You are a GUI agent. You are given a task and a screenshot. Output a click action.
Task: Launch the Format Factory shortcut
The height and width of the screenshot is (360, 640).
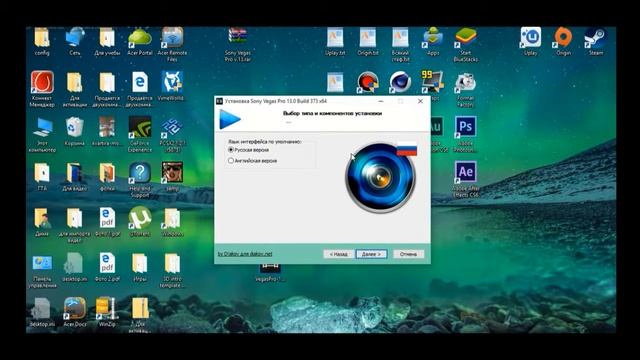(465, 89)
